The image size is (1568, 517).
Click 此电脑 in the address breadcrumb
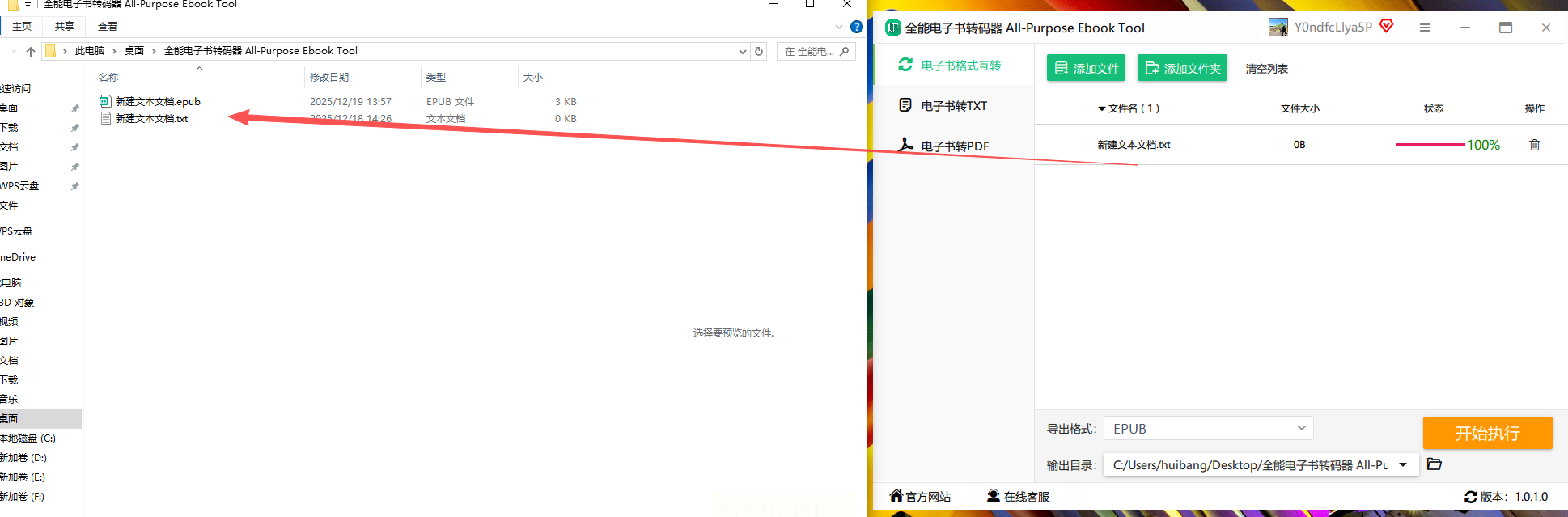[x=90, y=51]
